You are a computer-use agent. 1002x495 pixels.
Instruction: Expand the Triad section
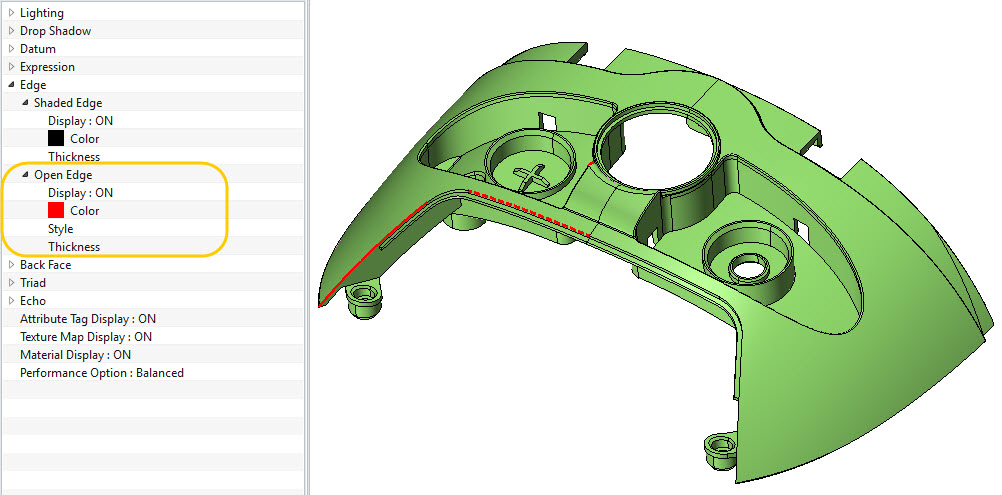coord(12,282)
